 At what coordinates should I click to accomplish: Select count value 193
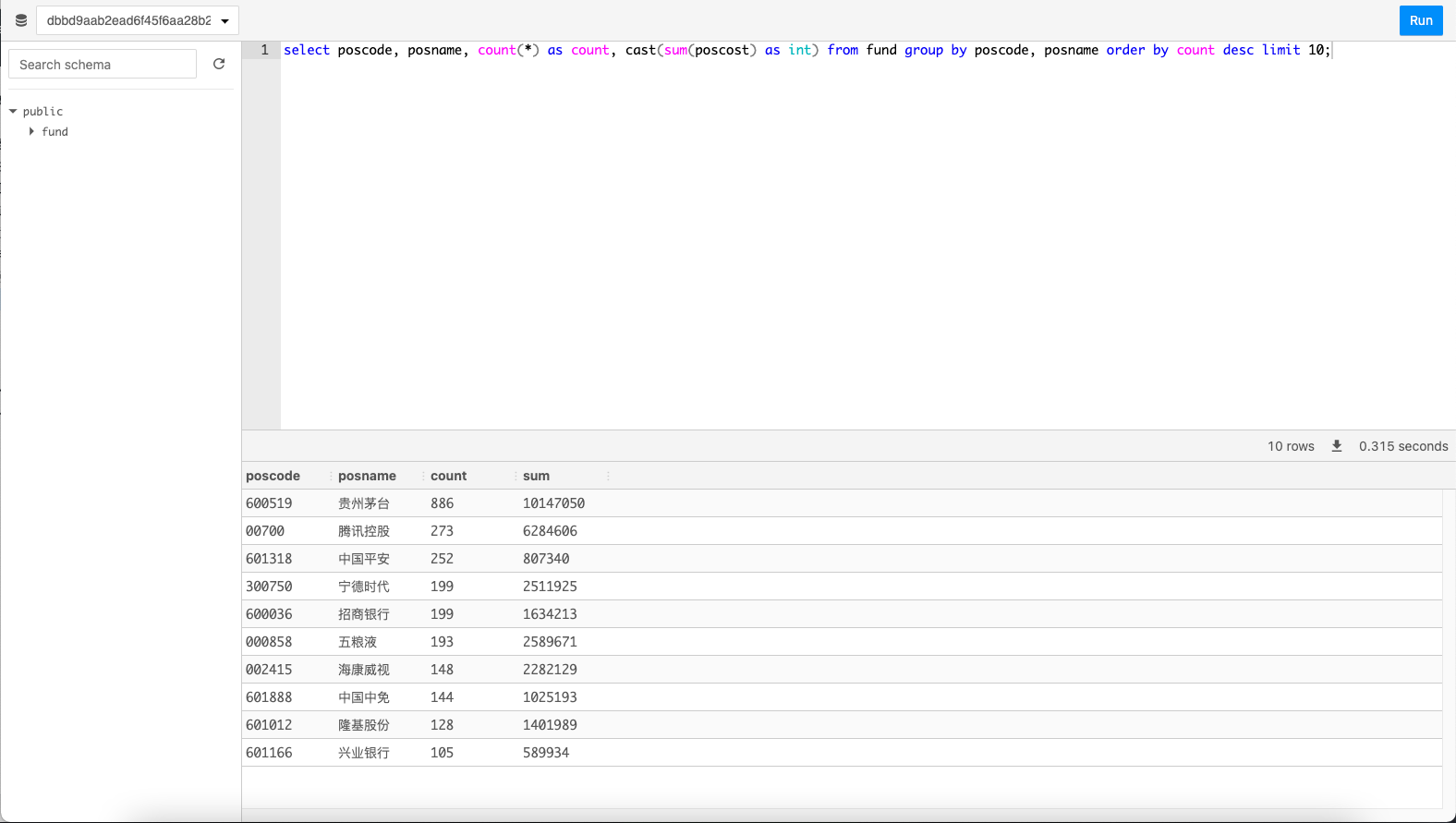pos(443,642)
